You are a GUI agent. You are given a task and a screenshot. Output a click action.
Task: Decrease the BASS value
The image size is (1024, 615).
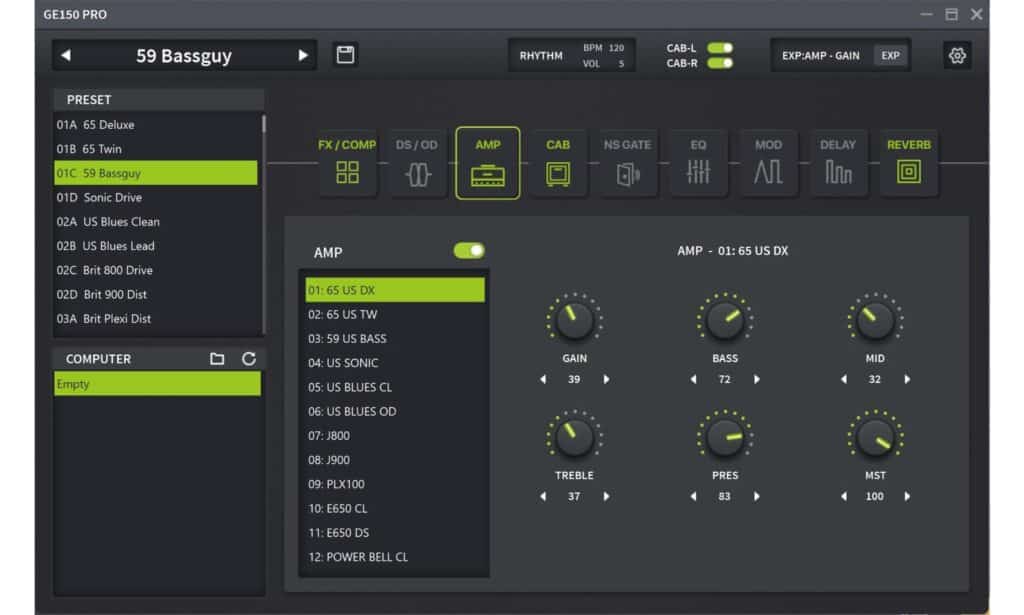(x=693, y=379)
